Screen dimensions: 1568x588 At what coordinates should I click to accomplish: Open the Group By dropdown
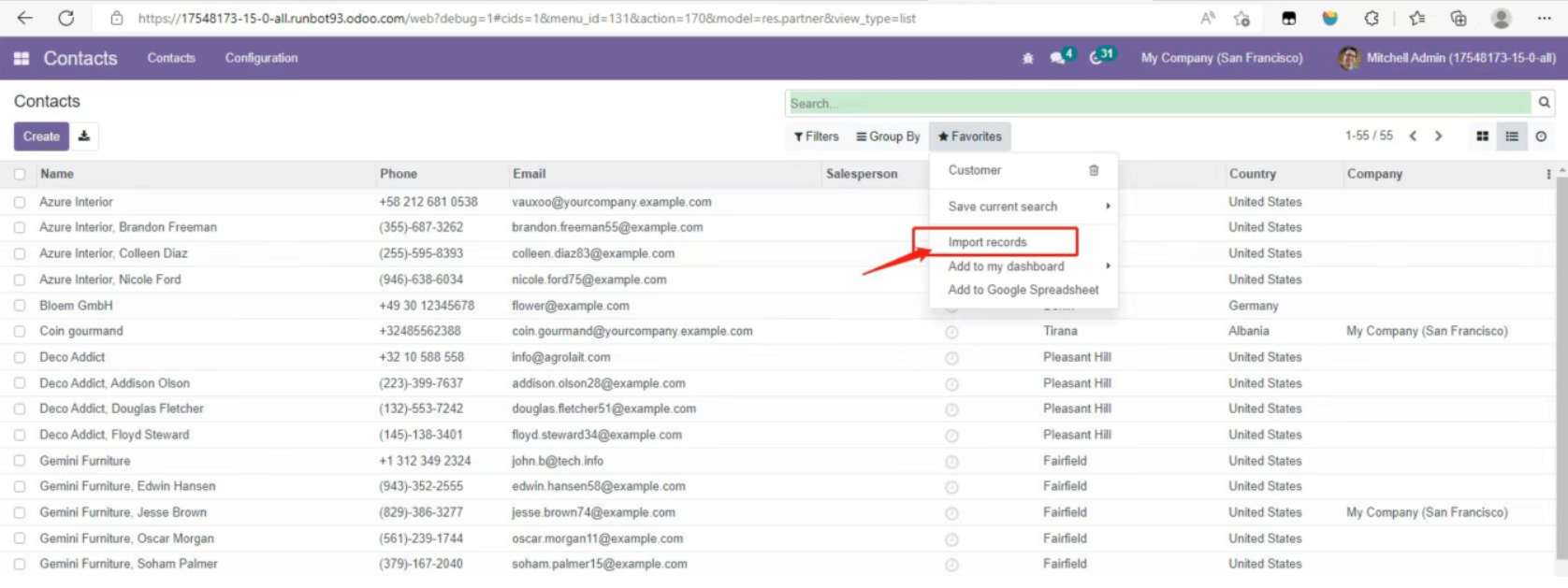point(888,136)
